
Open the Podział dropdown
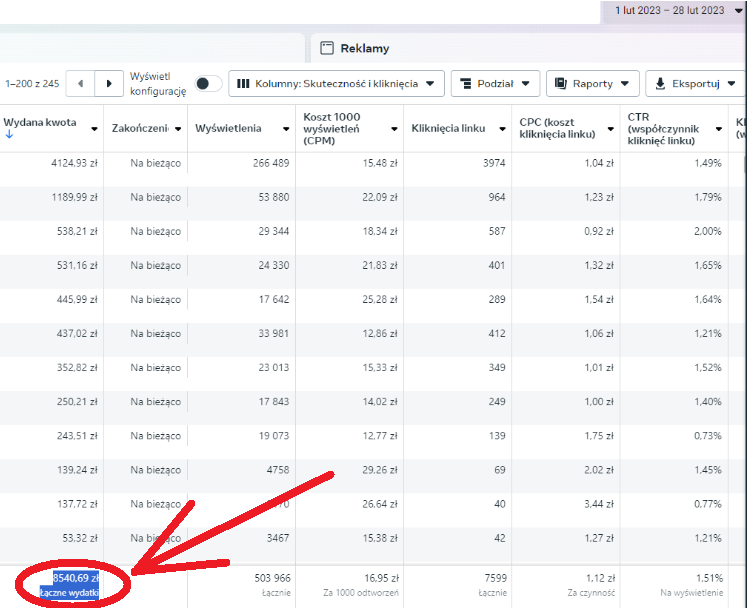click(495, 83)
